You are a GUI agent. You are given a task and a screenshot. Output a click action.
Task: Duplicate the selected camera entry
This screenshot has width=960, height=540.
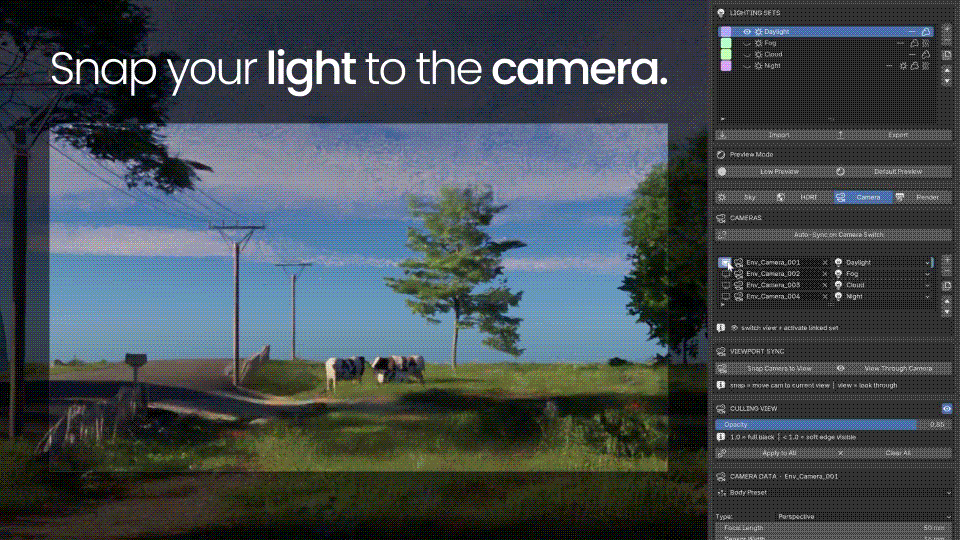tap(947, 286)
